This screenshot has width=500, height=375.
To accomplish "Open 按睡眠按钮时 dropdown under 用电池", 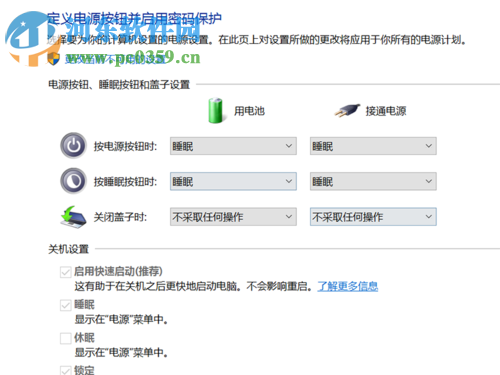I will pyautogui.click(x=233, y=181).
